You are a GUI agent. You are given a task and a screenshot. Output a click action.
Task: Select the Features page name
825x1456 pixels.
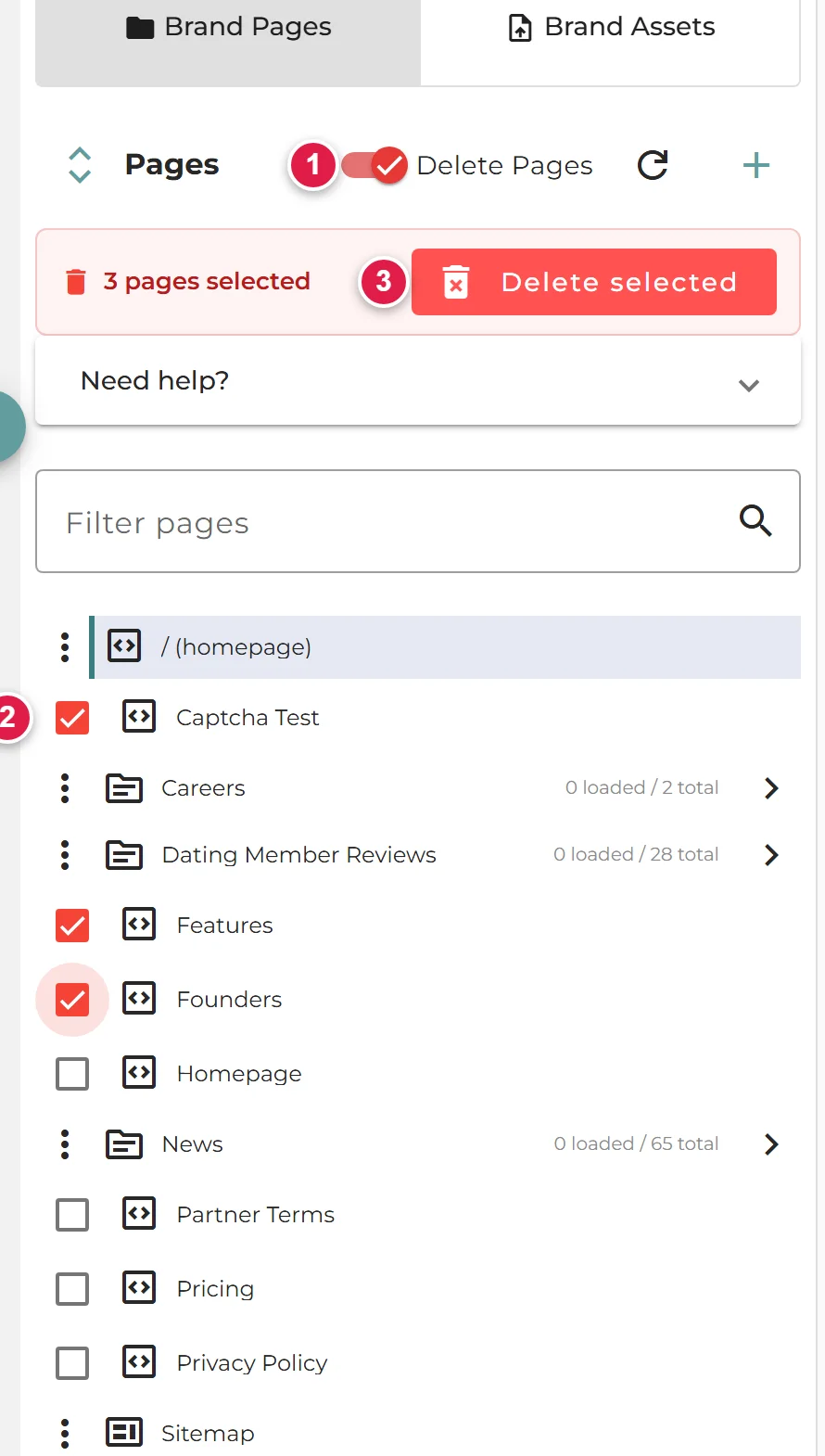[x=225, y=926]
